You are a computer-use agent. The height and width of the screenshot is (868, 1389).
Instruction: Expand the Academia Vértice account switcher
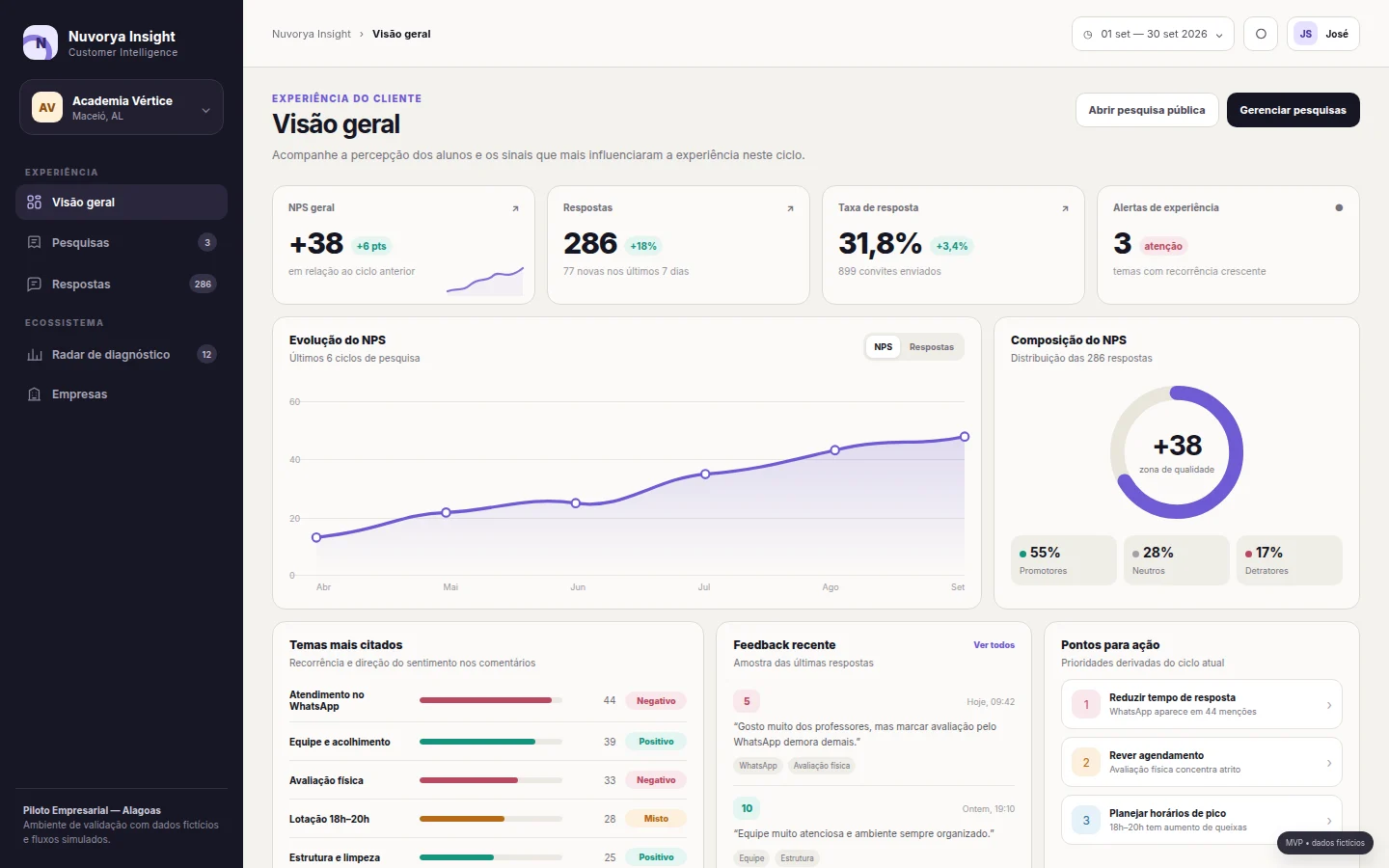click(122, 107)
